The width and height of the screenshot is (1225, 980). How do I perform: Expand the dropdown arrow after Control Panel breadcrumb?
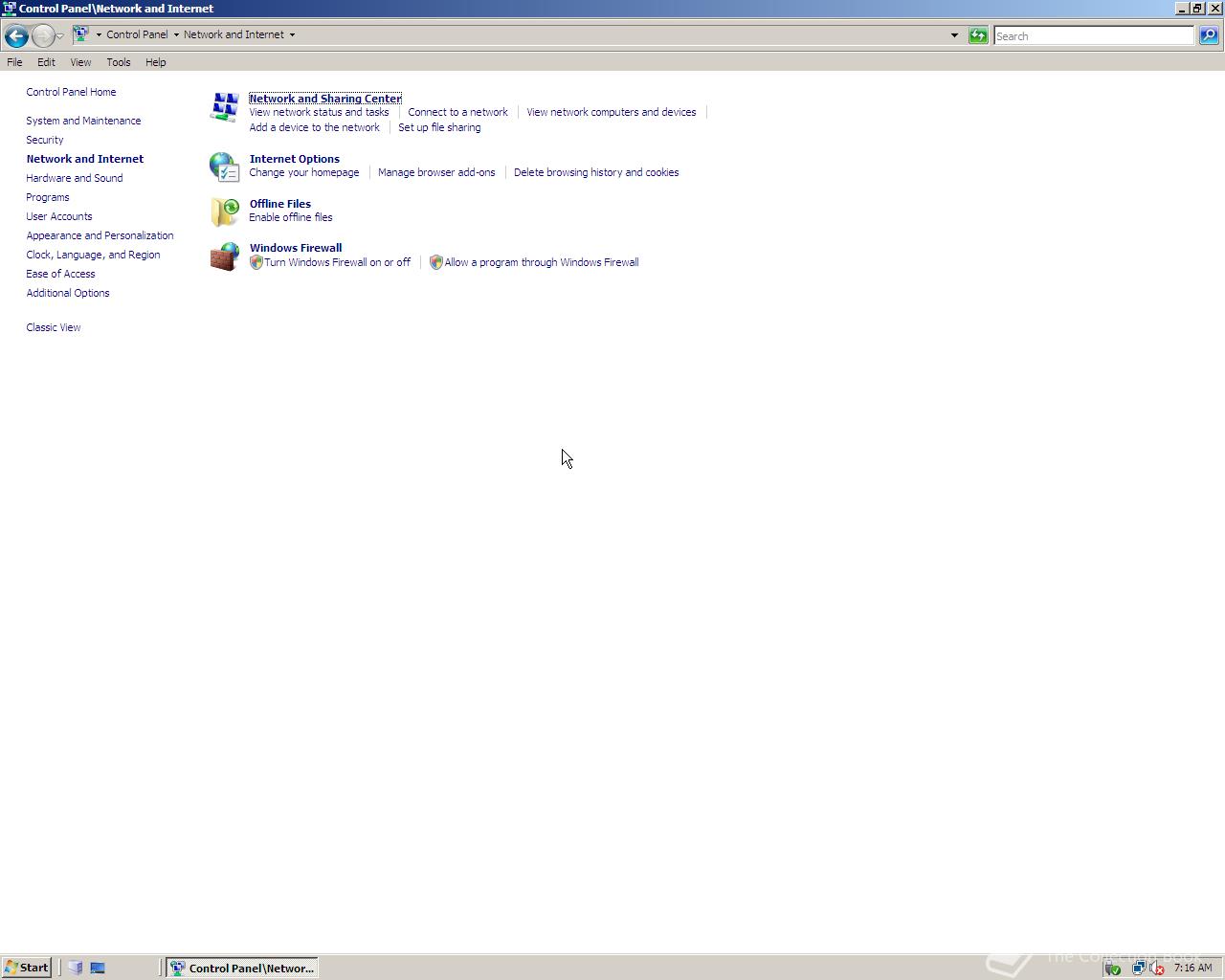[176, 34]
